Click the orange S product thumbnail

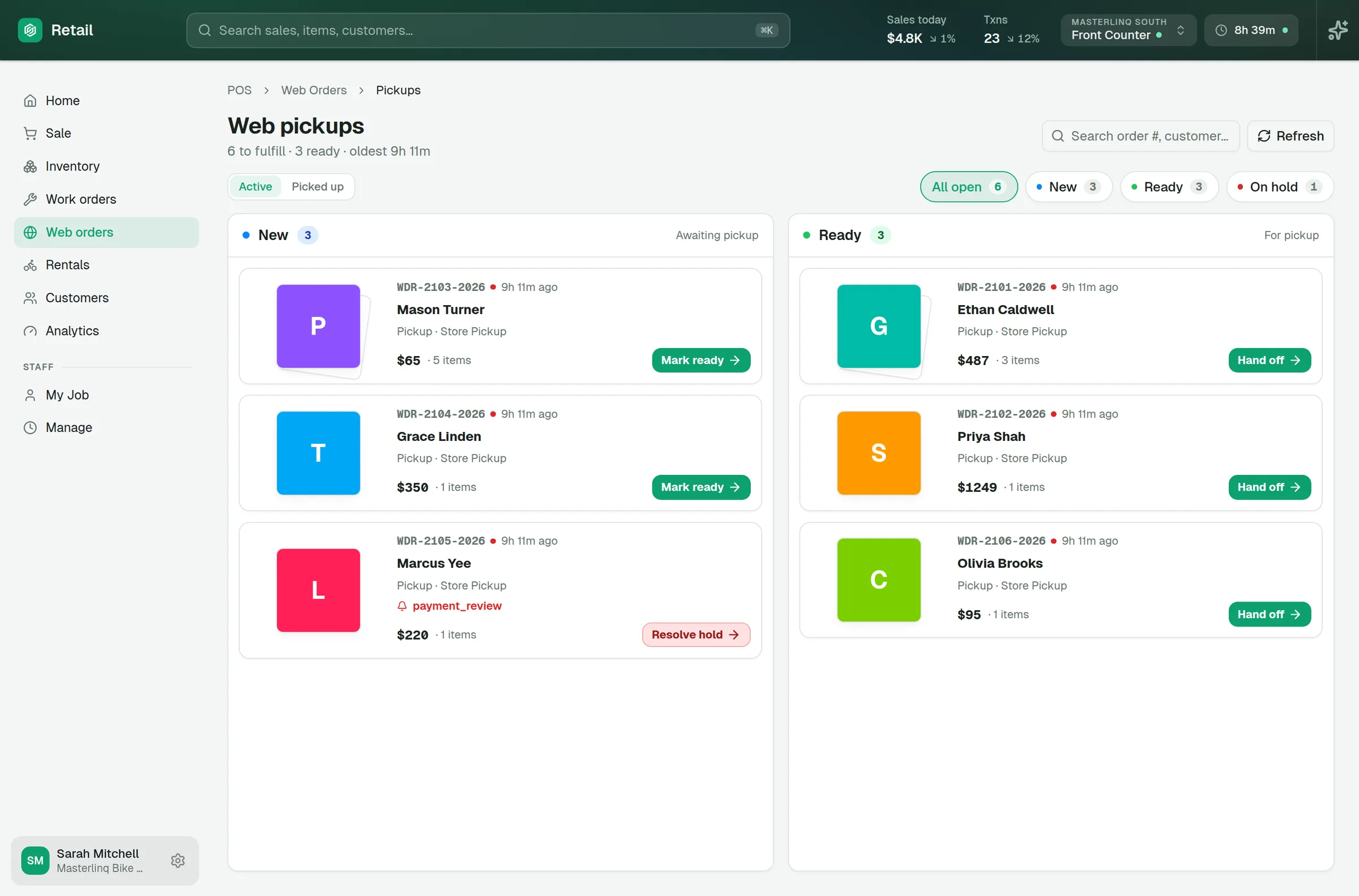878,453
